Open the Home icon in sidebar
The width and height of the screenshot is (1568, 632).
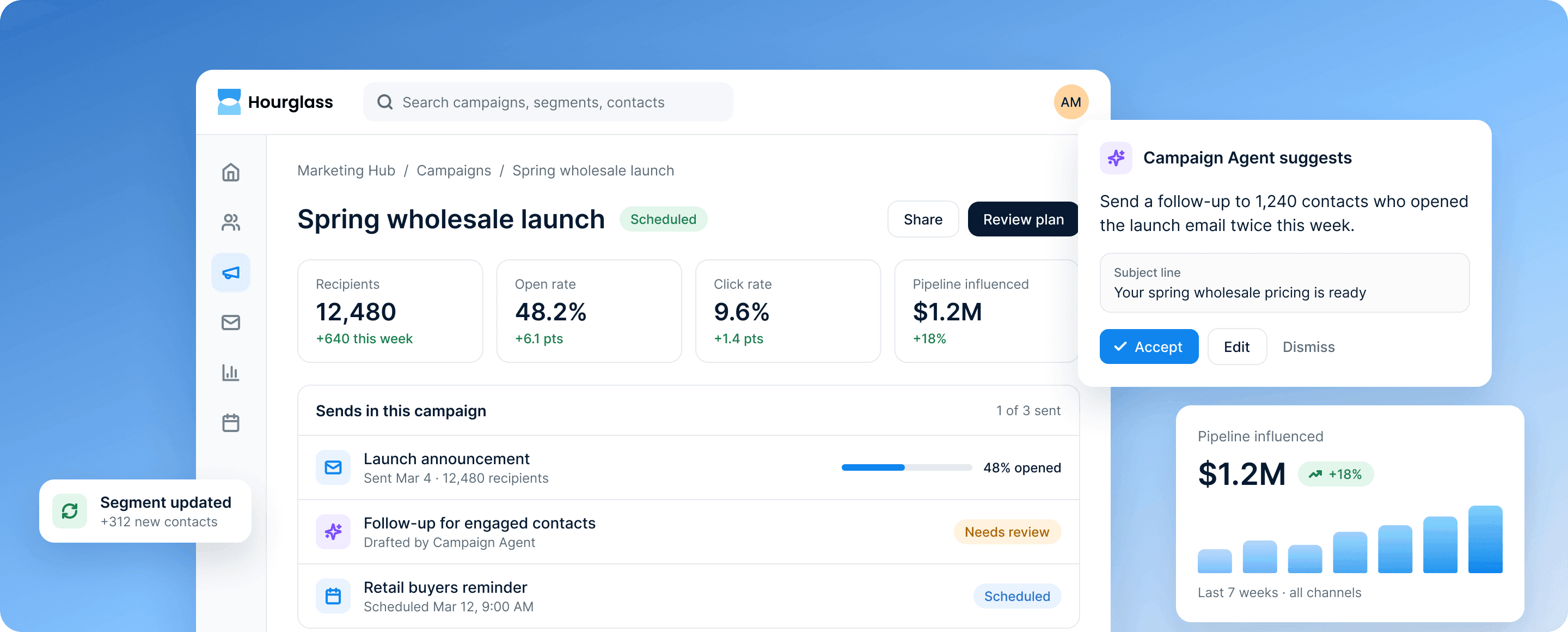pyautogui.click(x=231, y=172)
